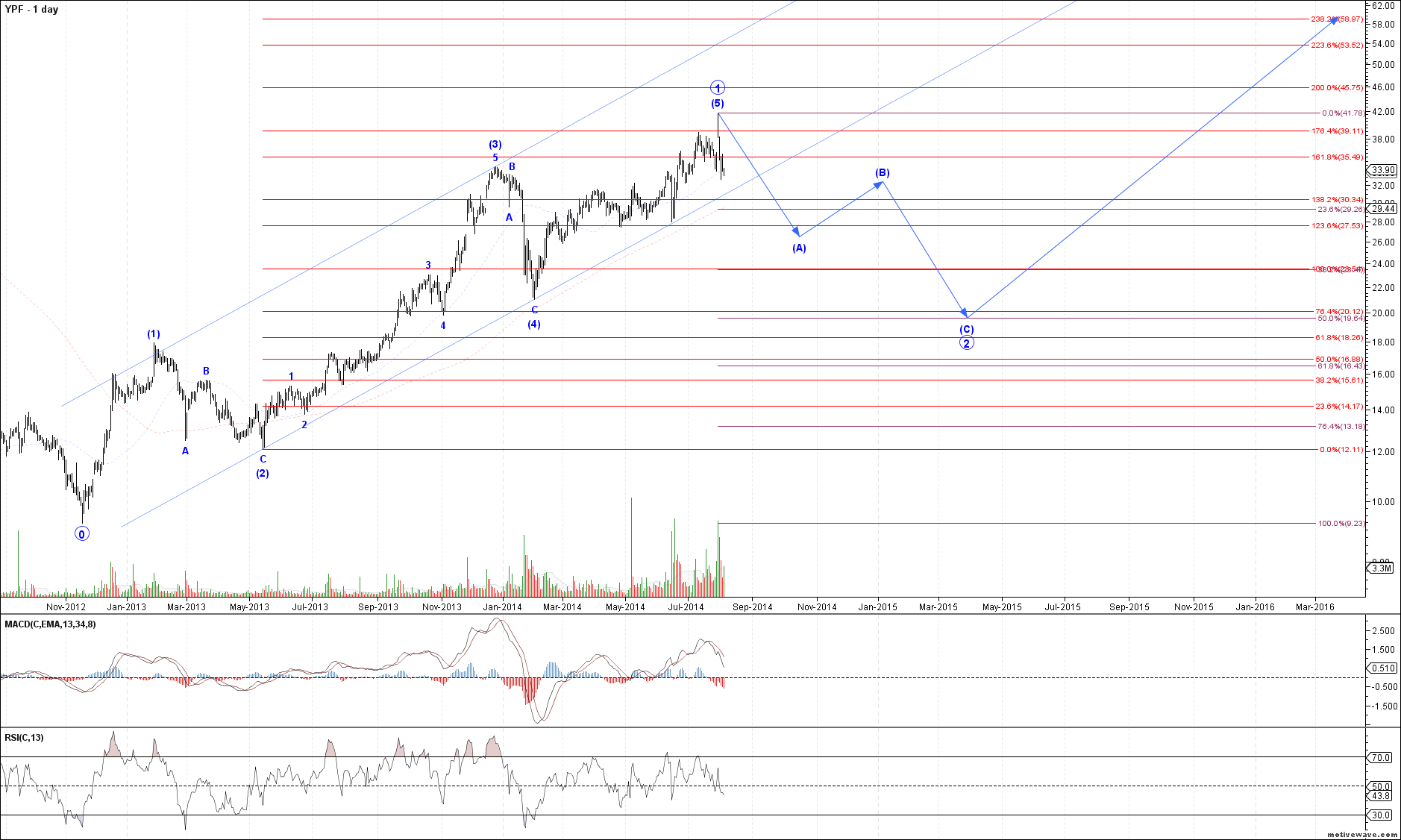Viewport: 1401px width, 840px height.
Task: Click the 3.3M volume tag
Action: click(x=1380, y=568)
